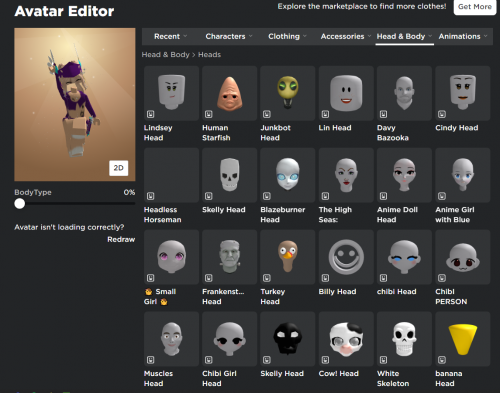
Task: Pick The High Seas head thumbnail
Action: click(x=346, y=175)
